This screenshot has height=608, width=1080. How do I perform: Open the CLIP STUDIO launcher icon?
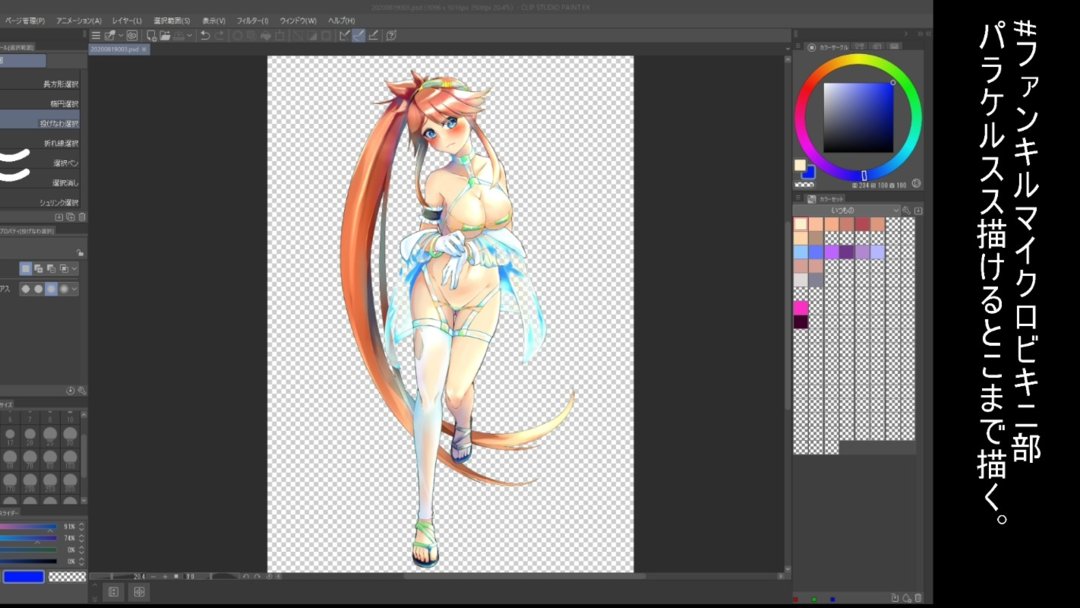pyautogui.click(x=132, y=35)
